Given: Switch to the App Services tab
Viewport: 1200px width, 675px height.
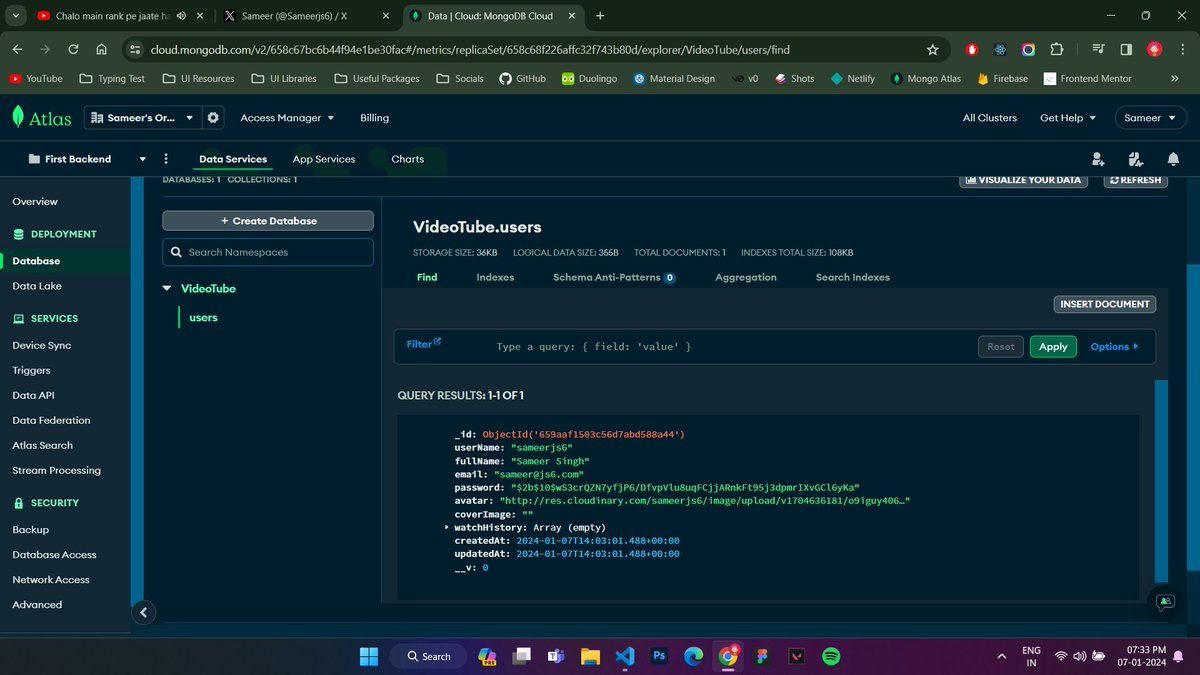Looking at the screenshot, I should (x=324, y=159).
